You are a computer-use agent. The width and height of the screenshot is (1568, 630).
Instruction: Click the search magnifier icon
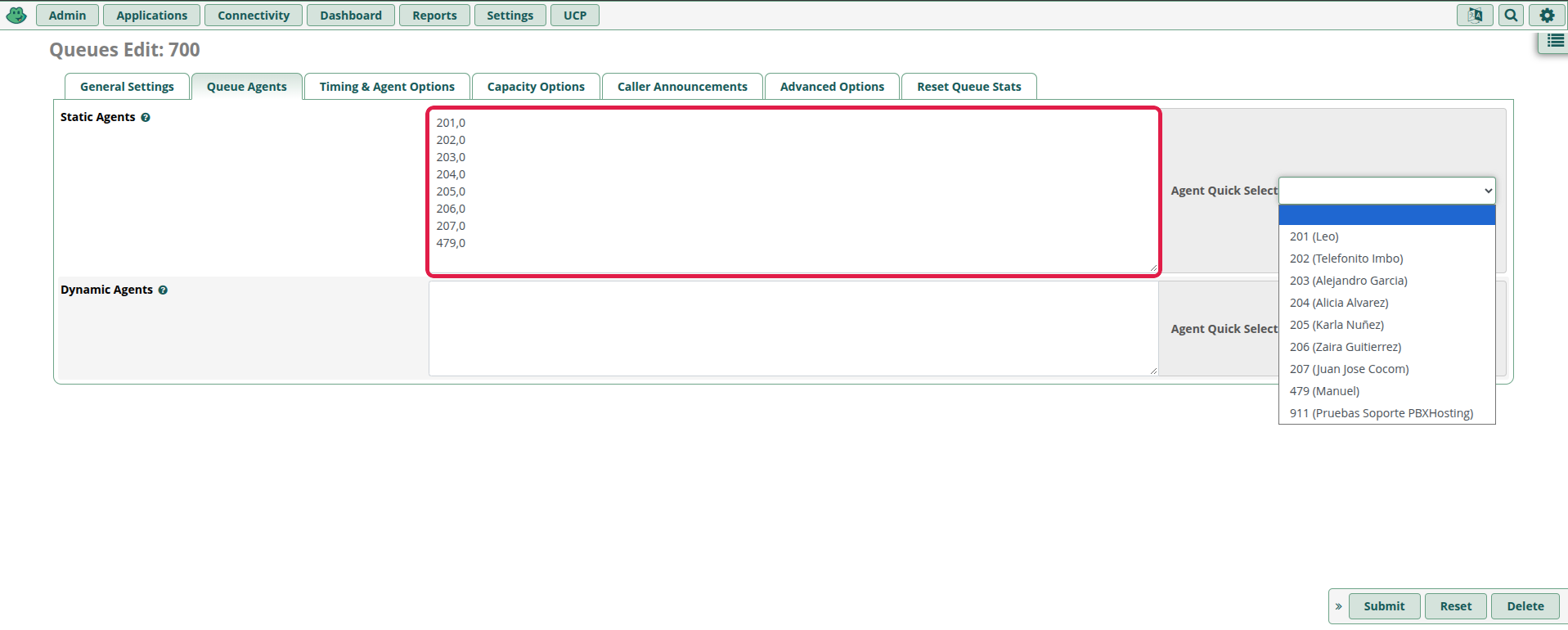tap(1511, 16)
